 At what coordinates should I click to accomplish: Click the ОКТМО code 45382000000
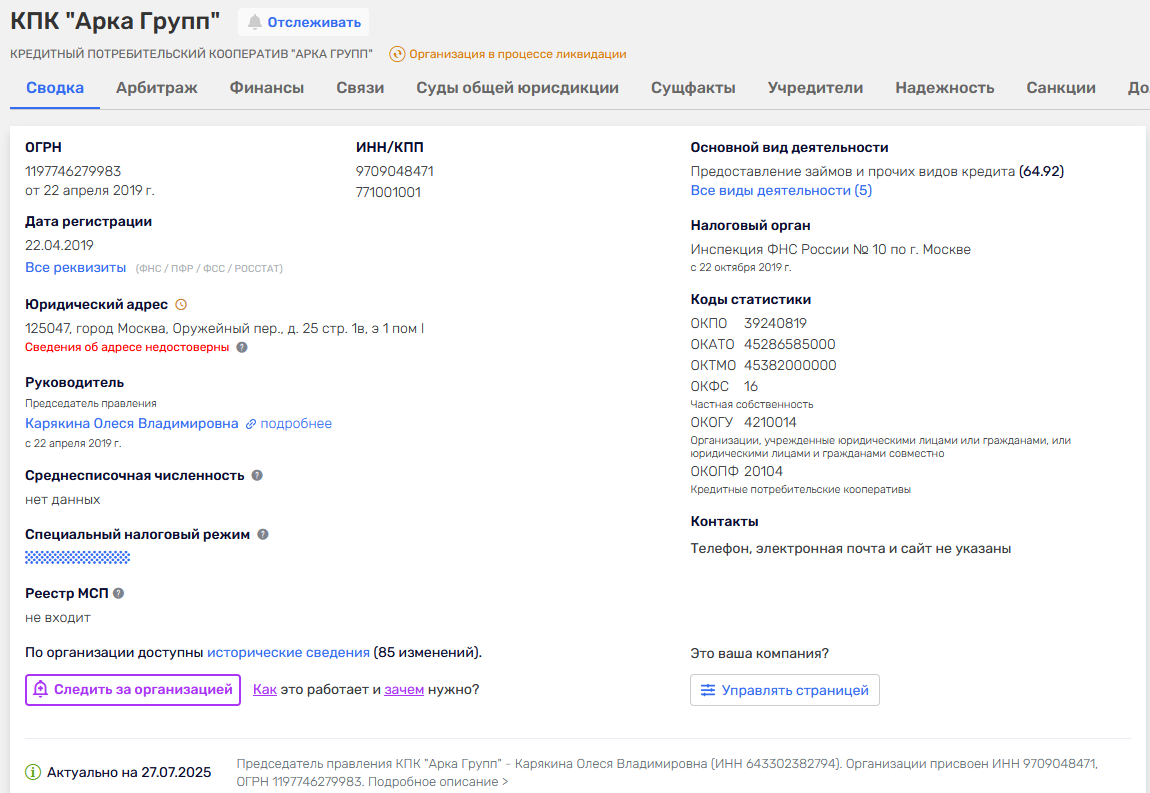790,365
